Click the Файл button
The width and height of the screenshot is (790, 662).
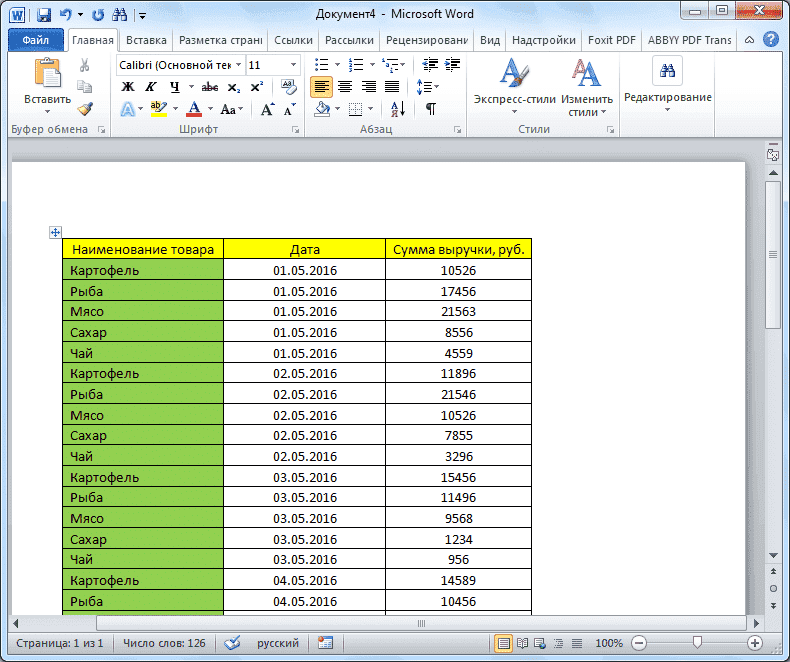pos(36,41)
